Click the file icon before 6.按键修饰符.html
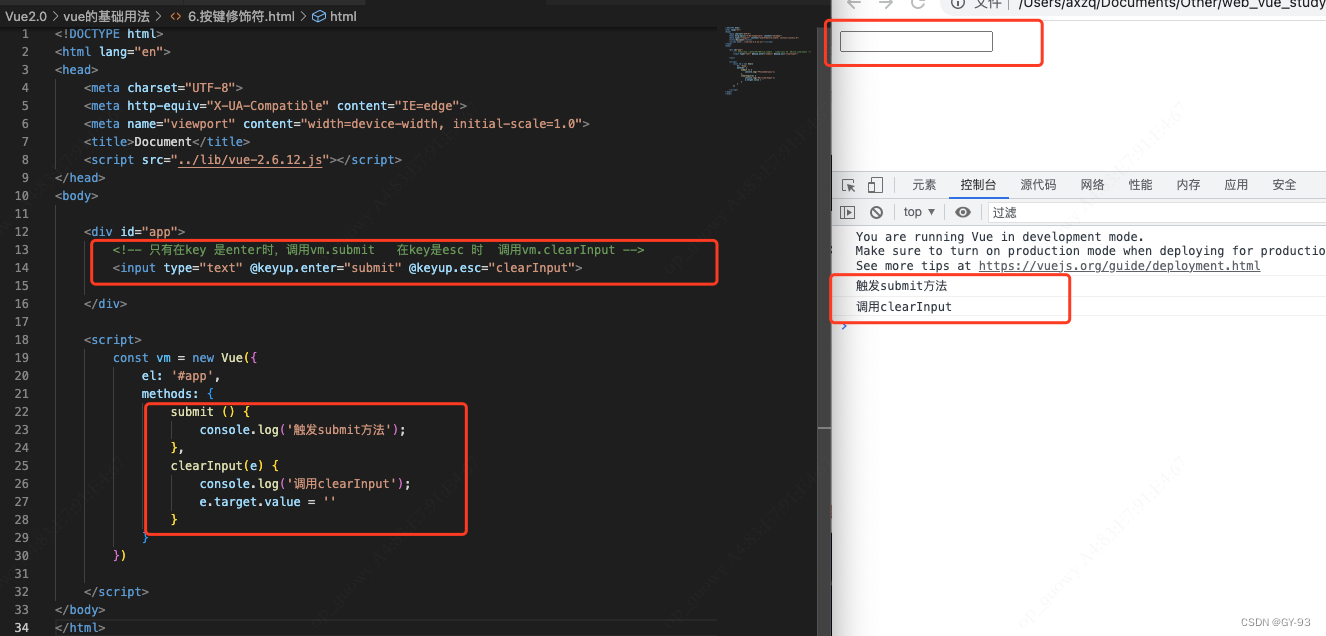Viewport: 1326px width, 636px height. click(x=176, y=17)
